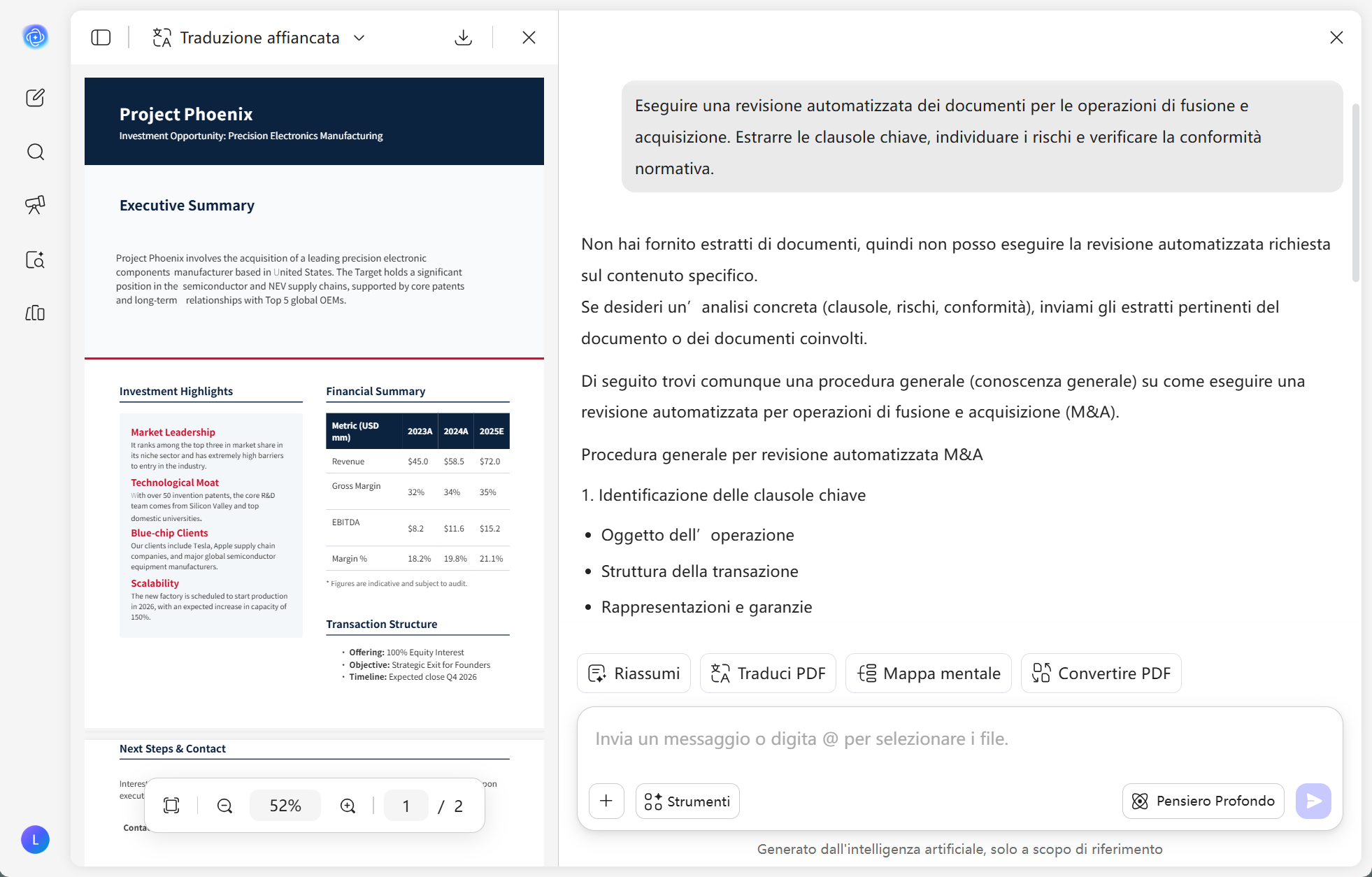Open the plus attachment menu
1372x877 pixels.
606,801
